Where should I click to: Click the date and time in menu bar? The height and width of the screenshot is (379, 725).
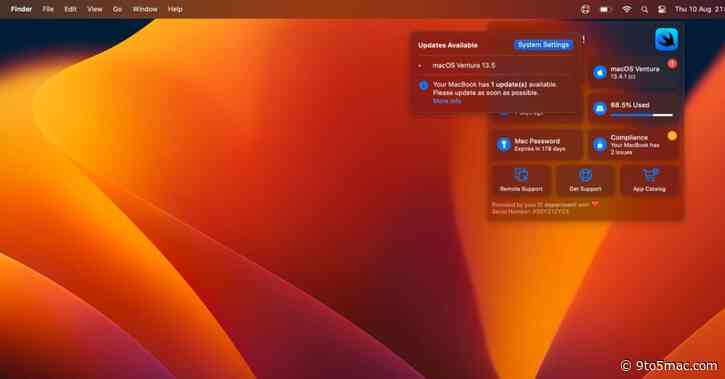pos(699,9)
